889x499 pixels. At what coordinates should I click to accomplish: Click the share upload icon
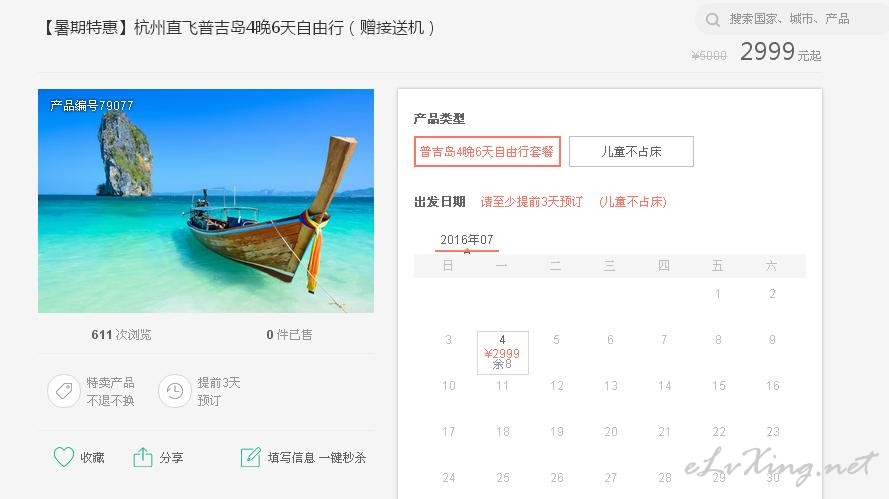[143, 457]
